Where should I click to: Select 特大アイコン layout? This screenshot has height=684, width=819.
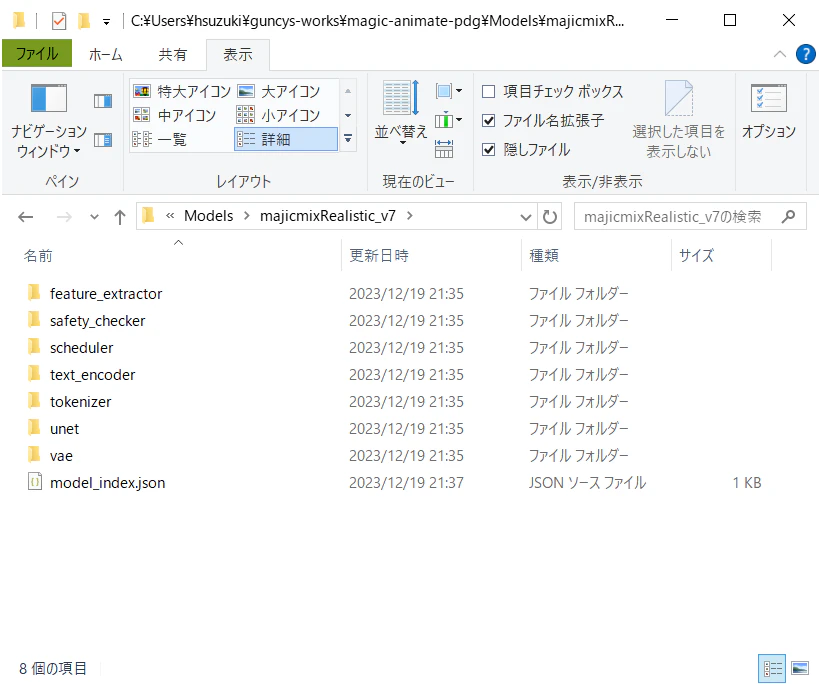coord(181,91)
